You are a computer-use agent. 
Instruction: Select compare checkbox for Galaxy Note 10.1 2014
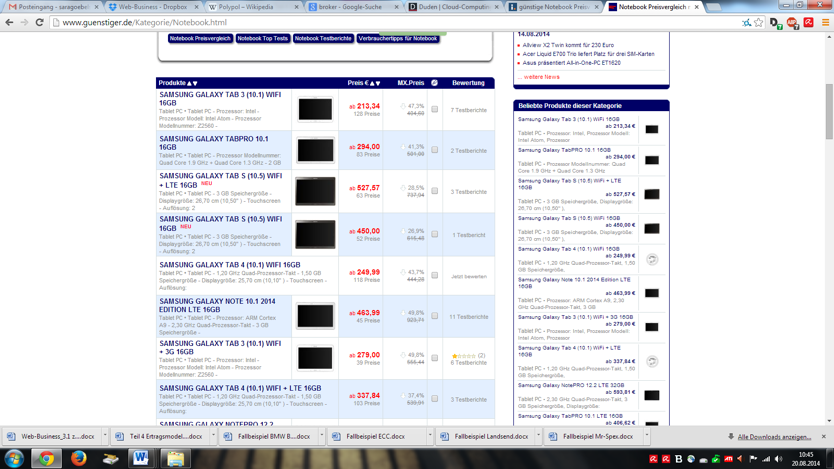(x=435, y=316)
